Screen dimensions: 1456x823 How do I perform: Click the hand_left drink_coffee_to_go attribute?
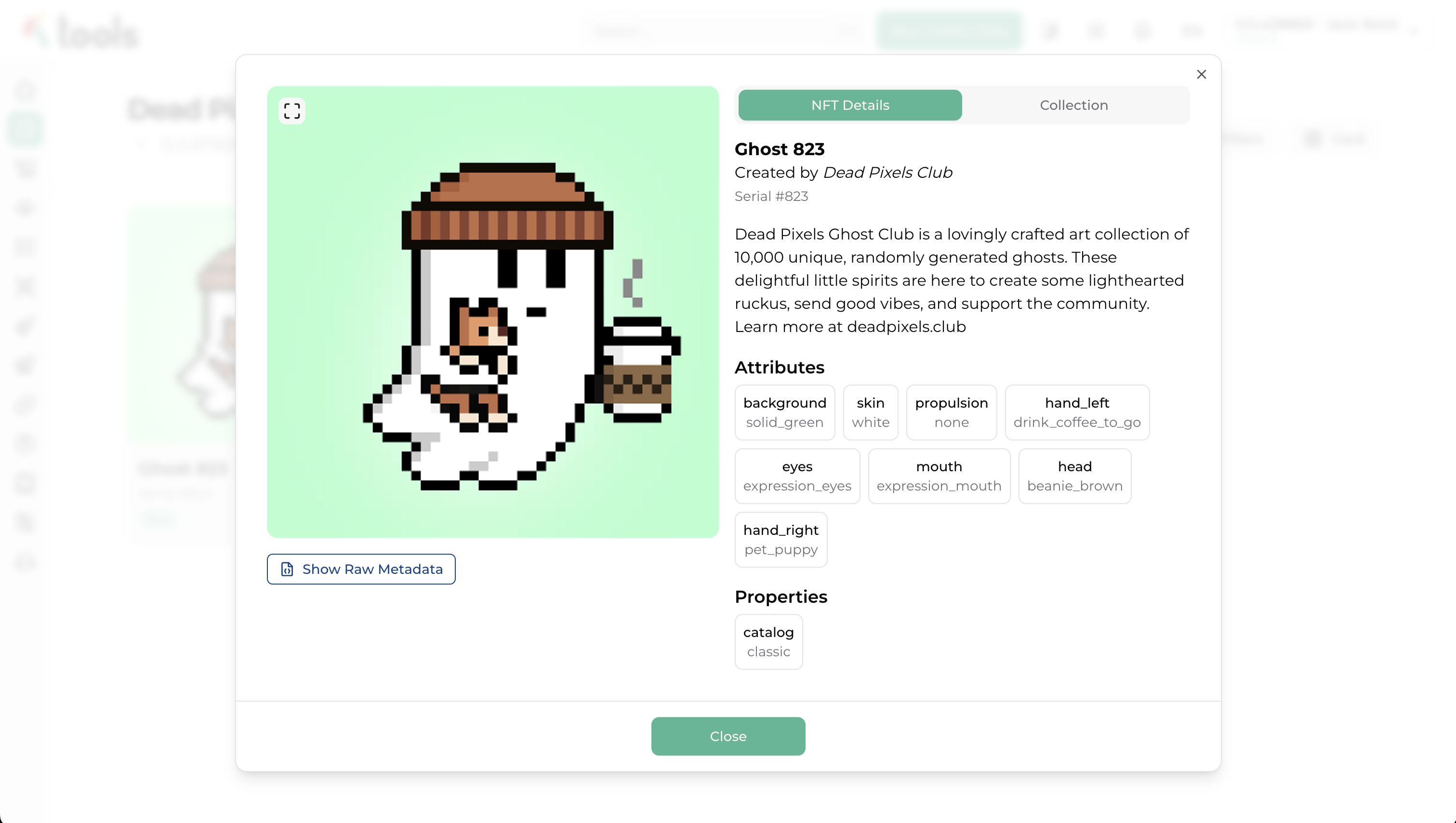point(1077,412)
